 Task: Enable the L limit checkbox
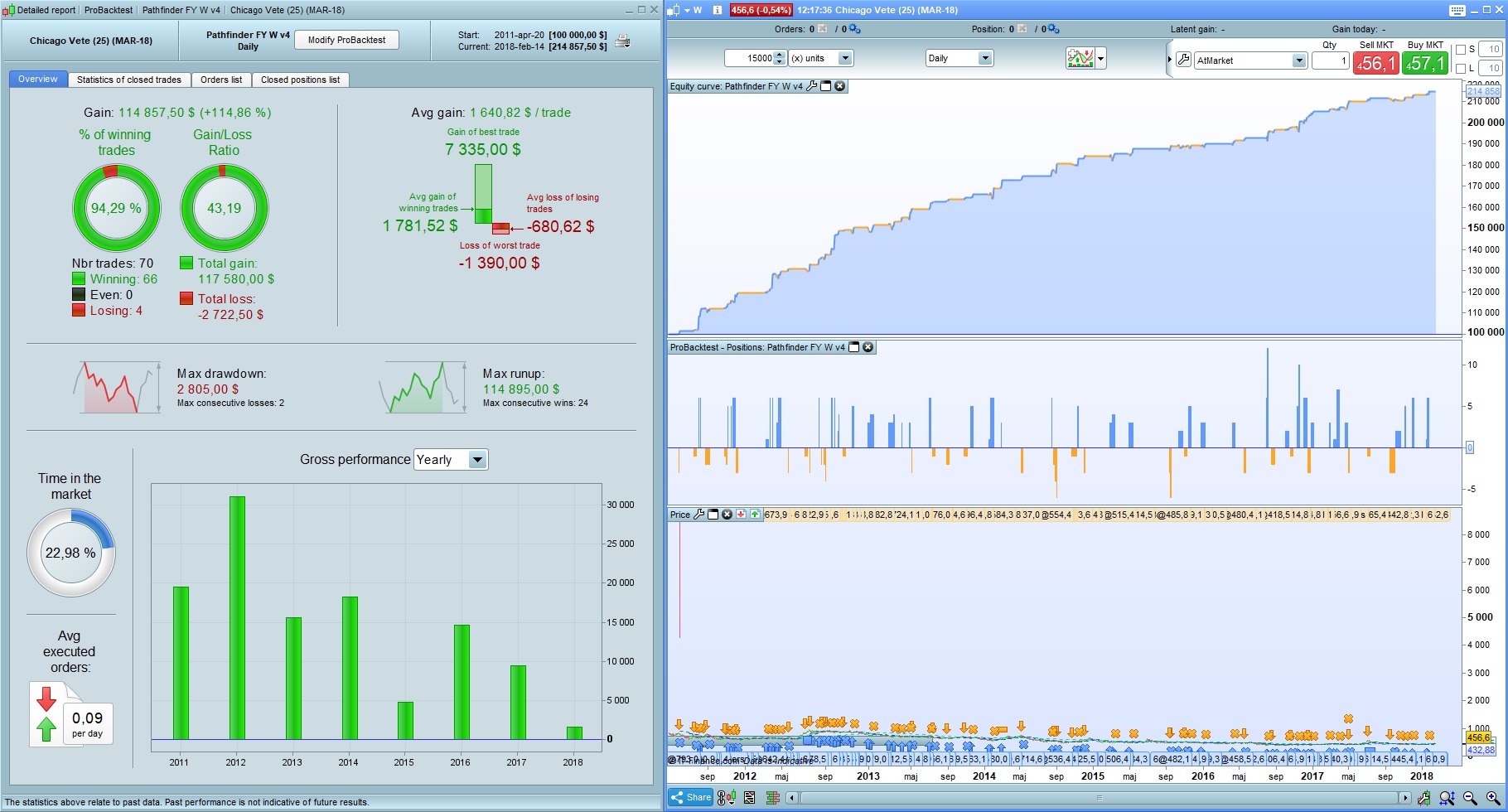[x=1461, y=69]
